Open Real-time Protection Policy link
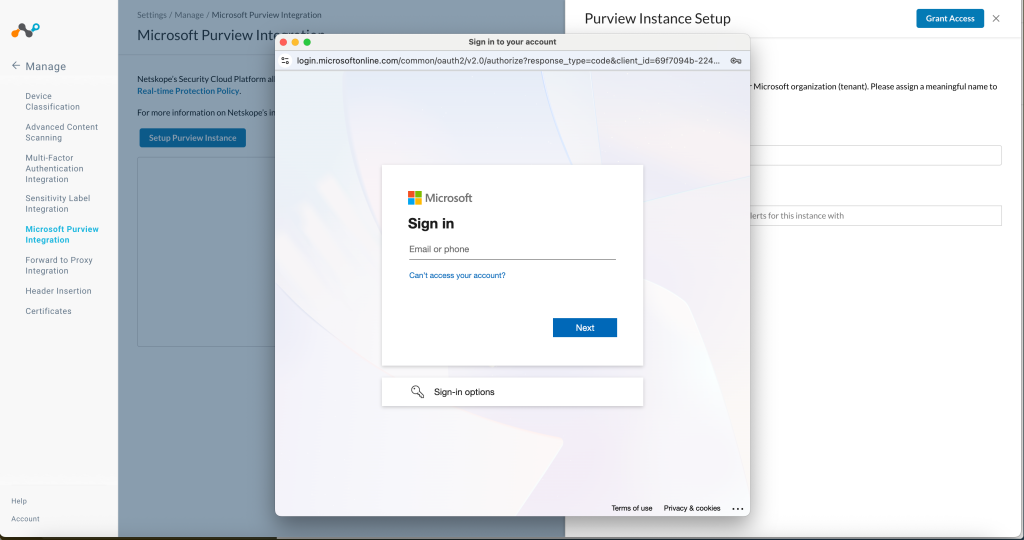Screen dimensions: 1024x540 click(x=188, y=91)
